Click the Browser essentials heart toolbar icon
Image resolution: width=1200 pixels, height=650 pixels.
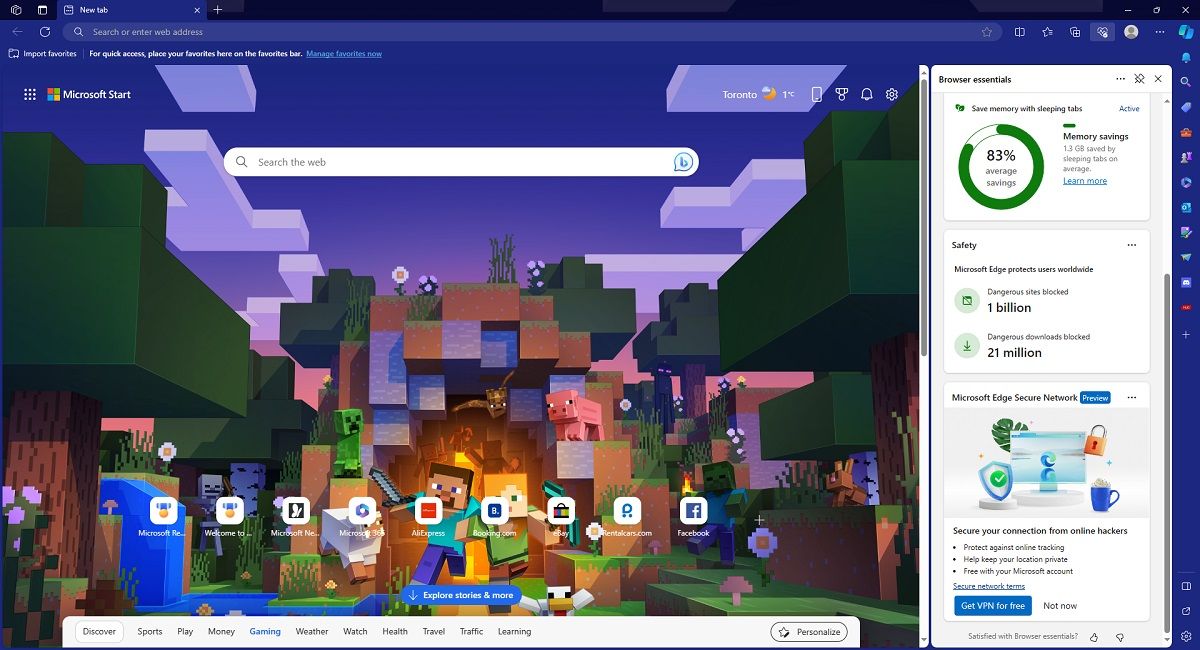tap(1102, 32)
